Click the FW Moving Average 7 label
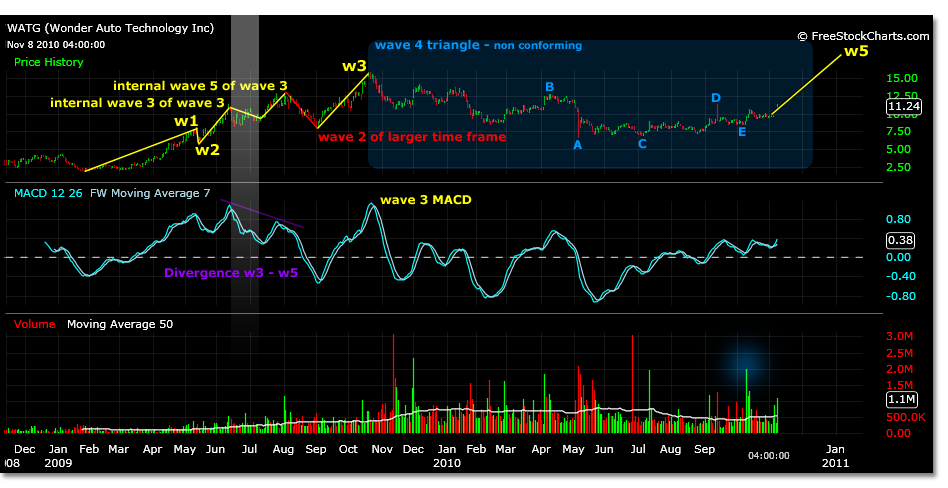 pyautogui.click(x=150, y=192)
